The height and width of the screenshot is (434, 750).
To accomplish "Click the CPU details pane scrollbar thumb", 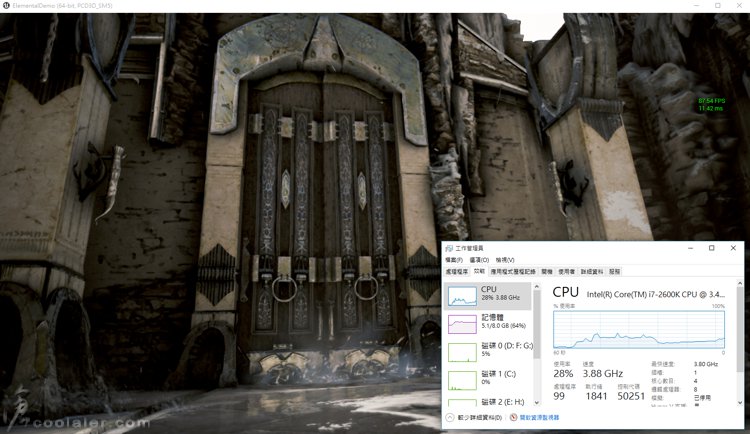I will [x=740, y=329].
